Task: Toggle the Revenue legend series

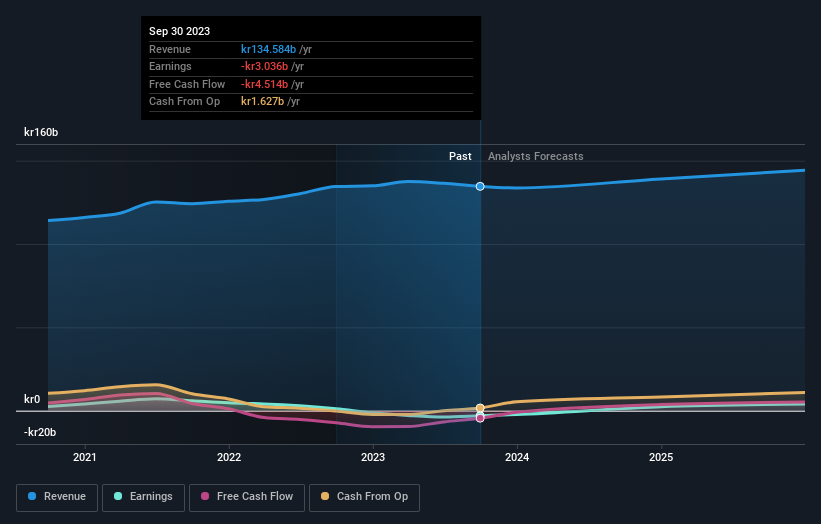Action: click(57, 497)
